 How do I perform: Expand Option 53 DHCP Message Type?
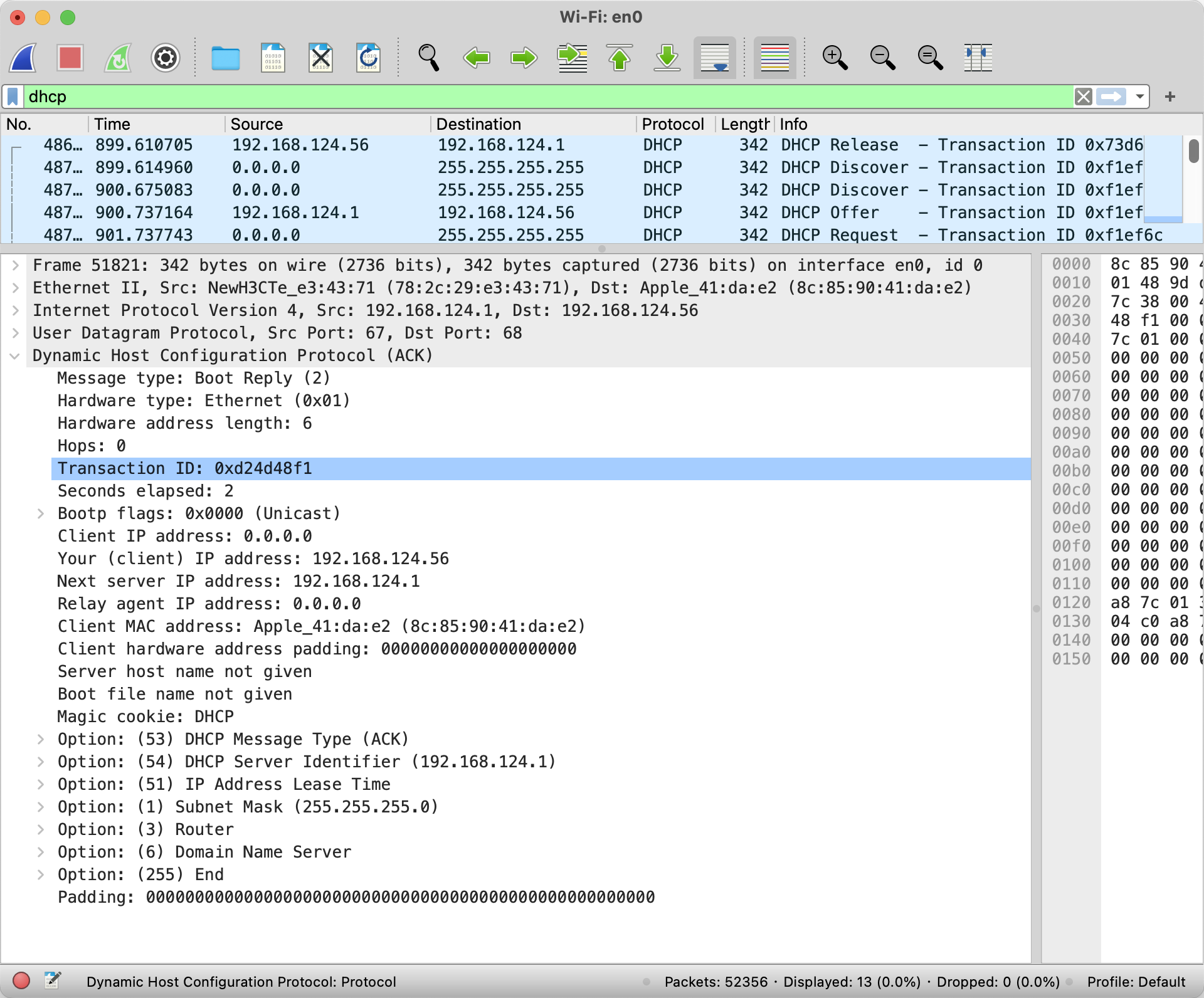tap(41, 739)
